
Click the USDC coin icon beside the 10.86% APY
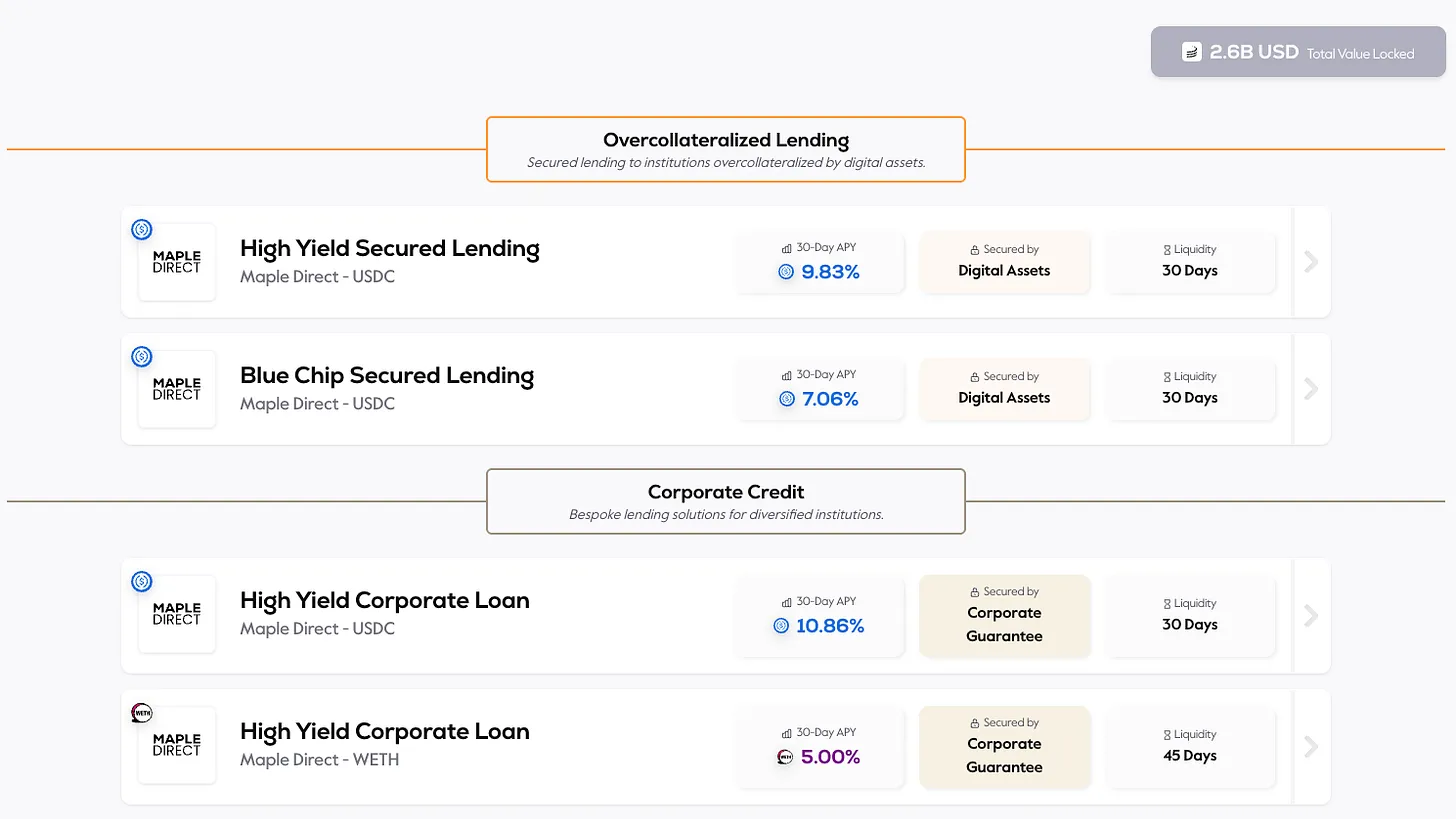(779, 626)
